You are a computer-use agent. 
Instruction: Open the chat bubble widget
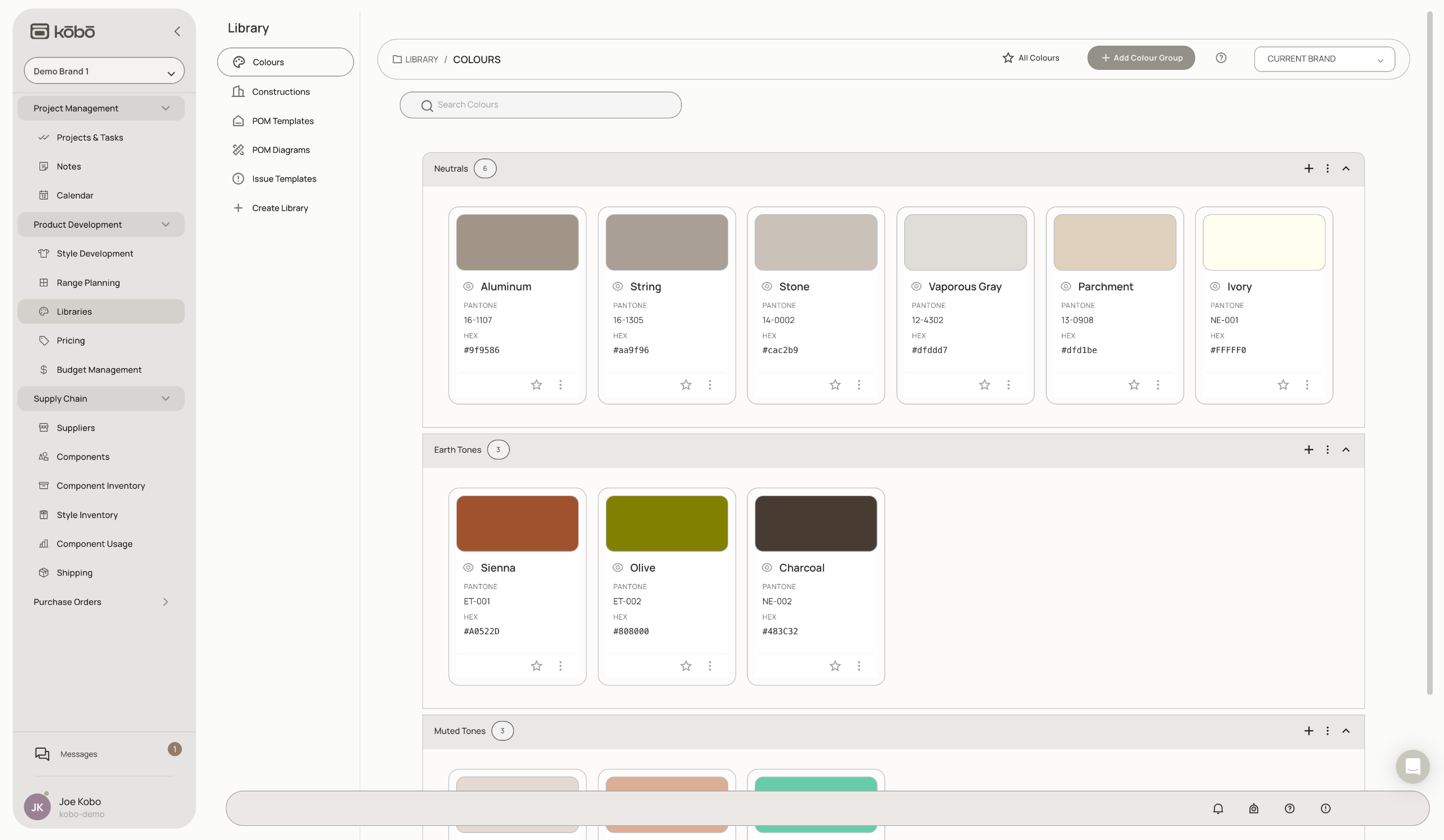[1412, 766]
